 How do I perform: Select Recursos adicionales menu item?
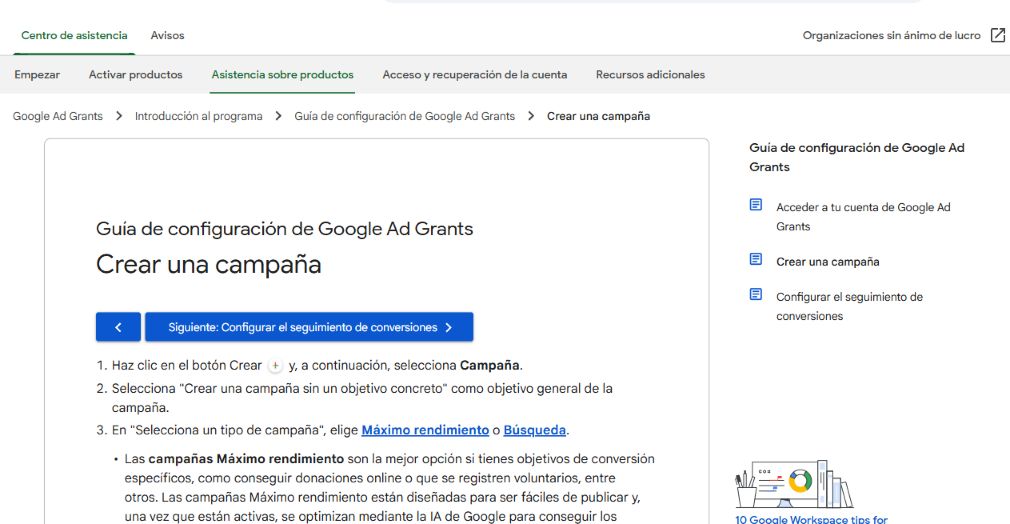[650, 75]
